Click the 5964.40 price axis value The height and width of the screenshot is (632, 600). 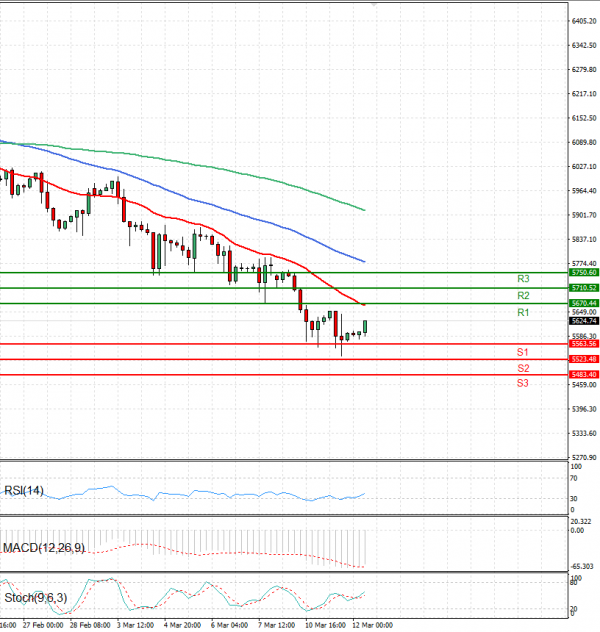click(x=584, y=191)
